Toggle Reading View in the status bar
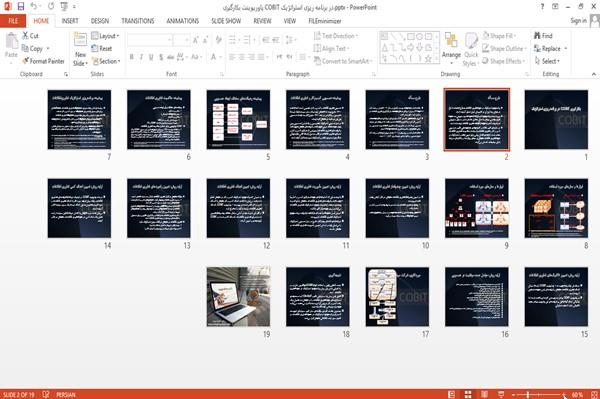 pos(484,394)
